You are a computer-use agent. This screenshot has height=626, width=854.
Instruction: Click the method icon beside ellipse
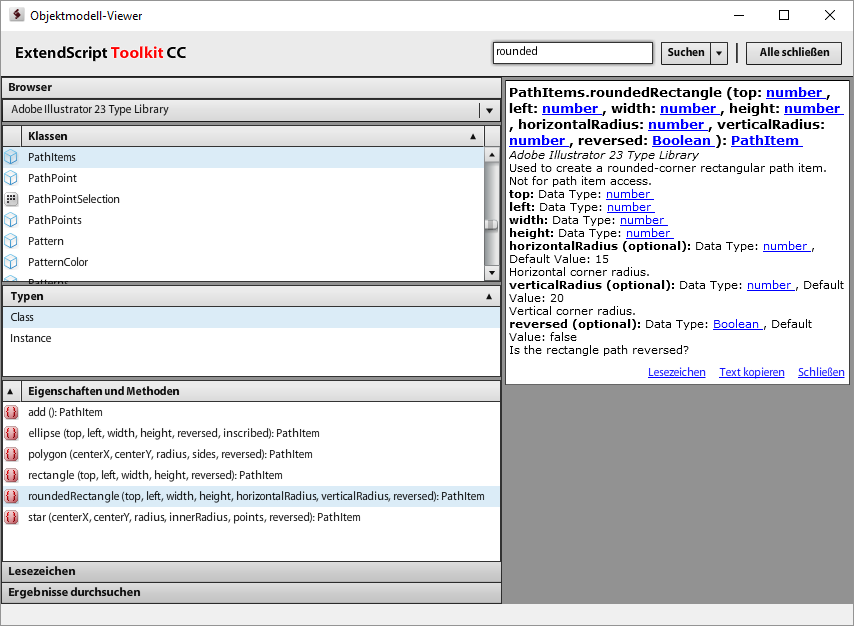(x=11, y=433)
